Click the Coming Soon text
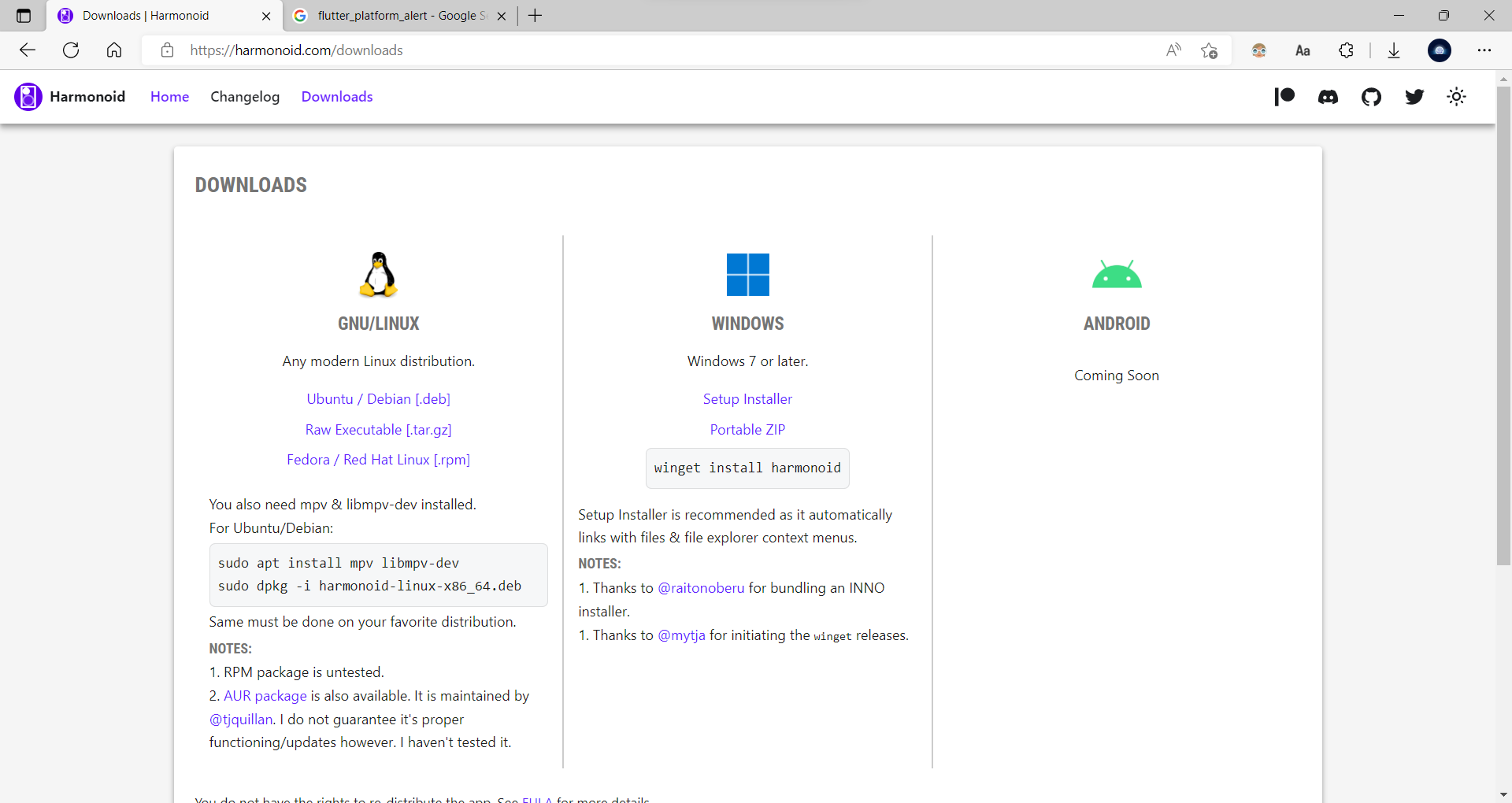 [1117, 376]
